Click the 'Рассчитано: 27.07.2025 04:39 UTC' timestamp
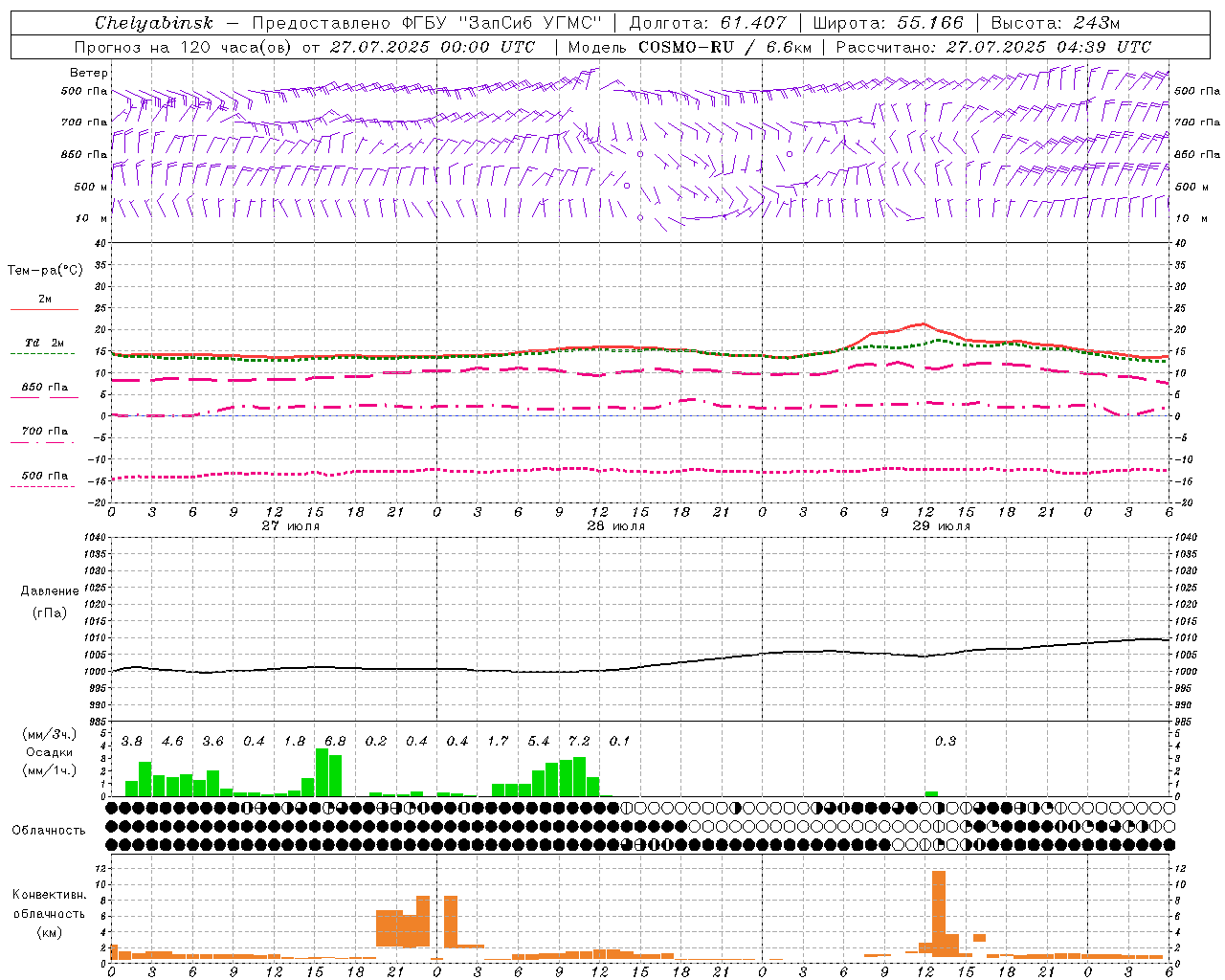Screen dimensions: 1225x980 click(993, 47)
